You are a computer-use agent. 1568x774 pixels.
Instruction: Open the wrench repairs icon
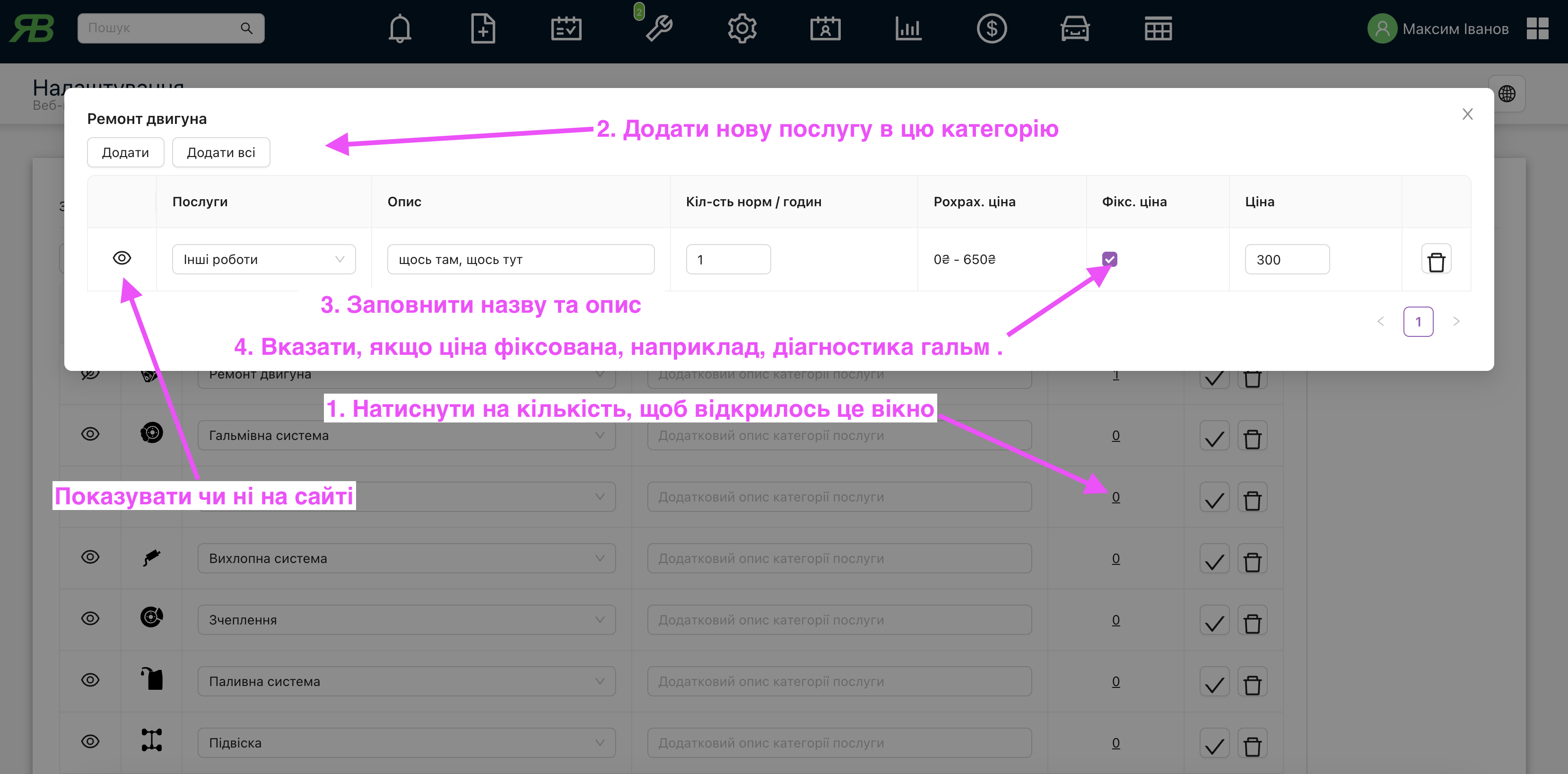coord(659,28)
